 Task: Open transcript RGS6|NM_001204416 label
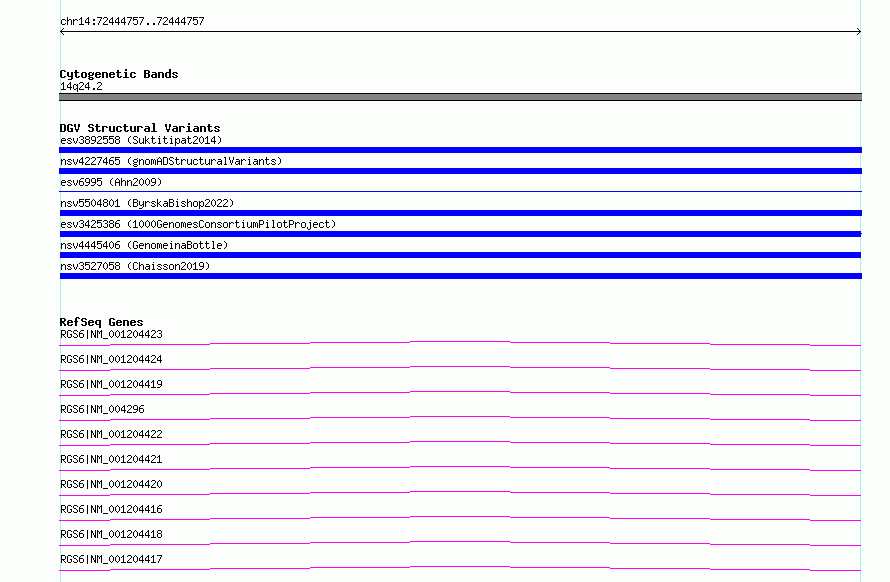click(x=111, y=509)
